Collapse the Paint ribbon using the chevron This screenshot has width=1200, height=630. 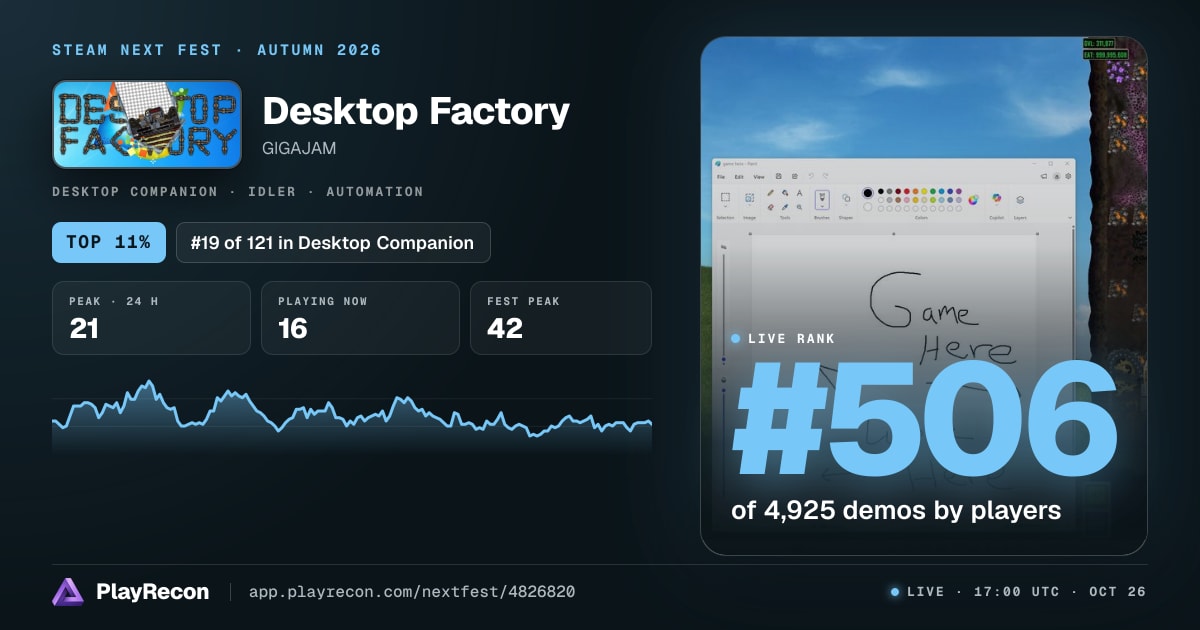coord(1070,218)
